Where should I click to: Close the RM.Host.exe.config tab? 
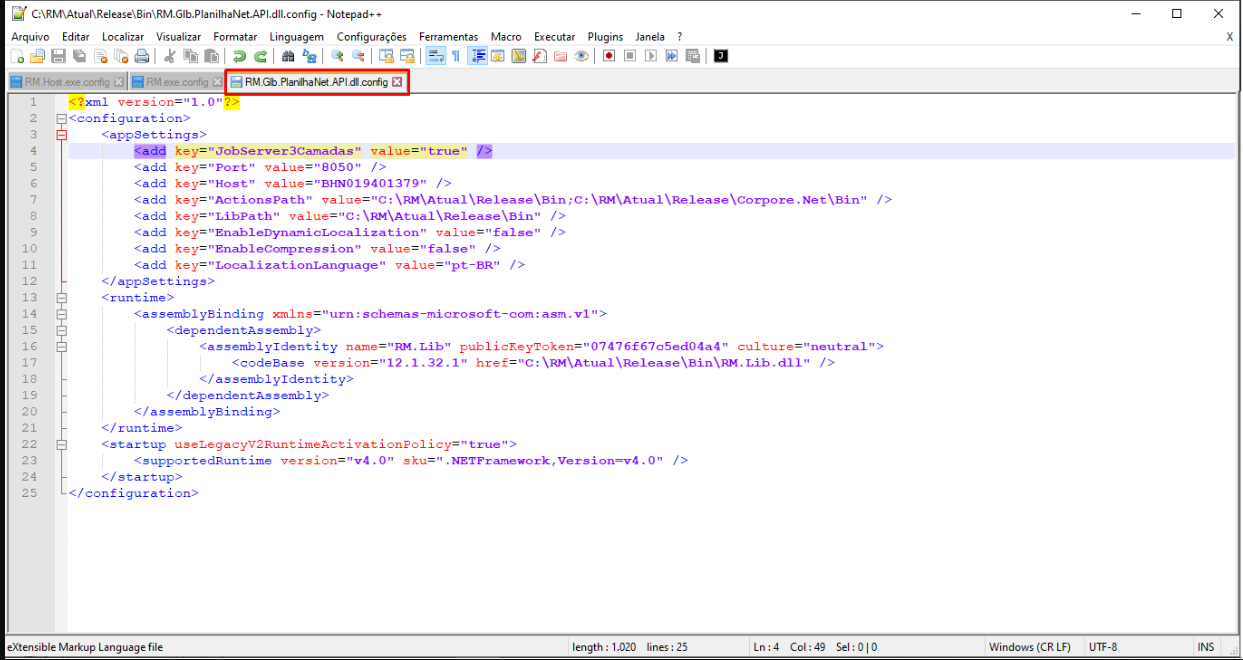[119, 82]
